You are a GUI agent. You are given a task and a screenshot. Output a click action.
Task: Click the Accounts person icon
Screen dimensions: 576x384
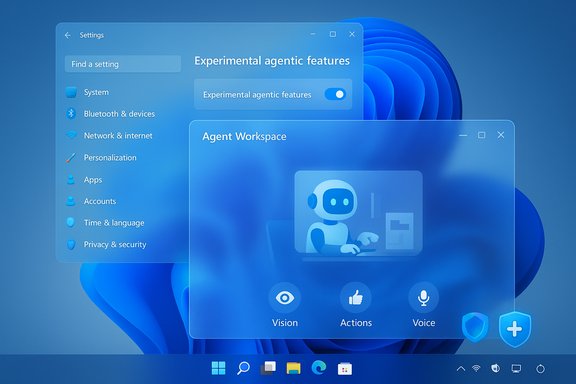[x=71, y=201]
